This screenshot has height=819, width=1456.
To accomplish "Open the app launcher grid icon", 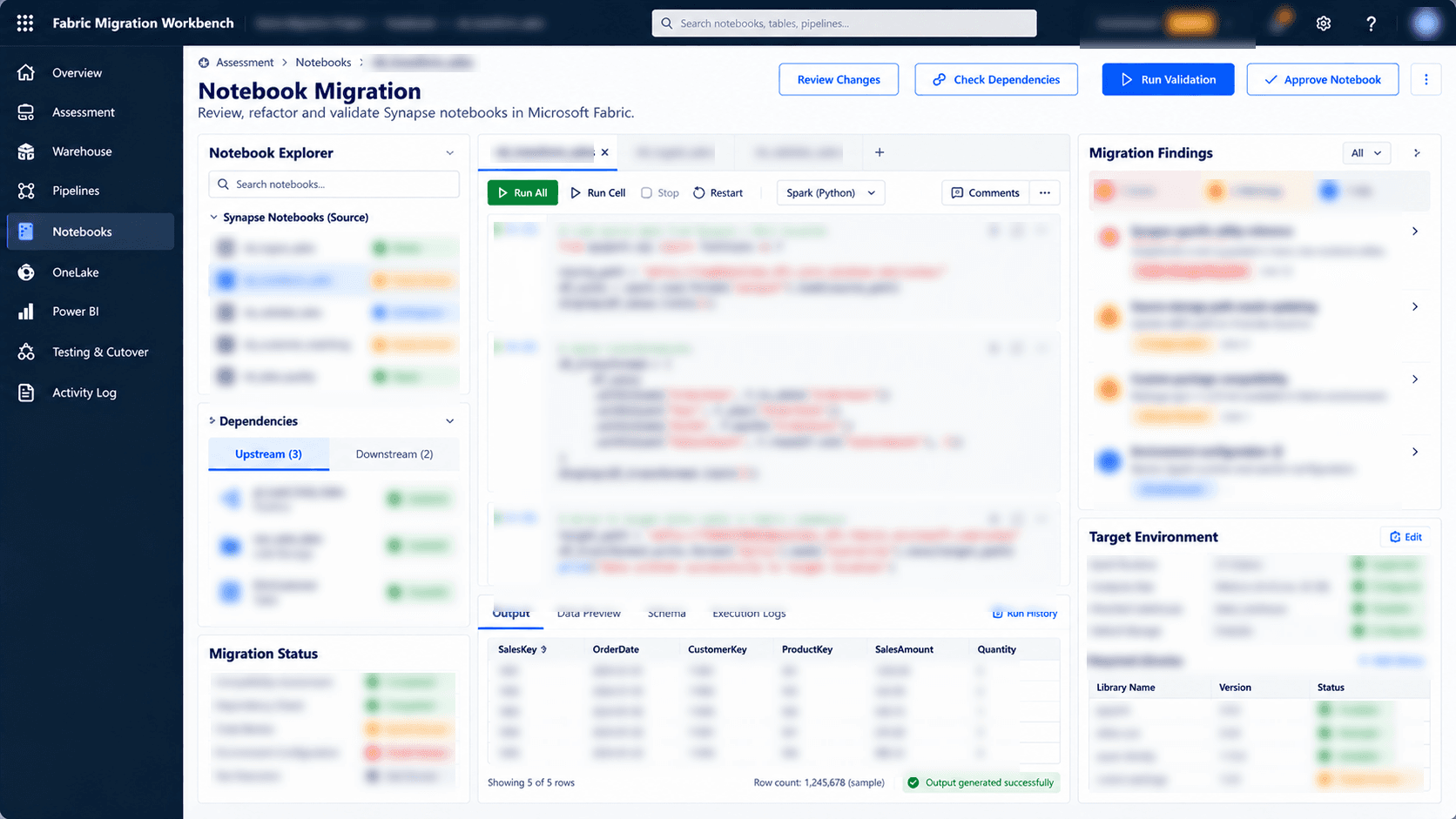I will [x=25, y=23].
